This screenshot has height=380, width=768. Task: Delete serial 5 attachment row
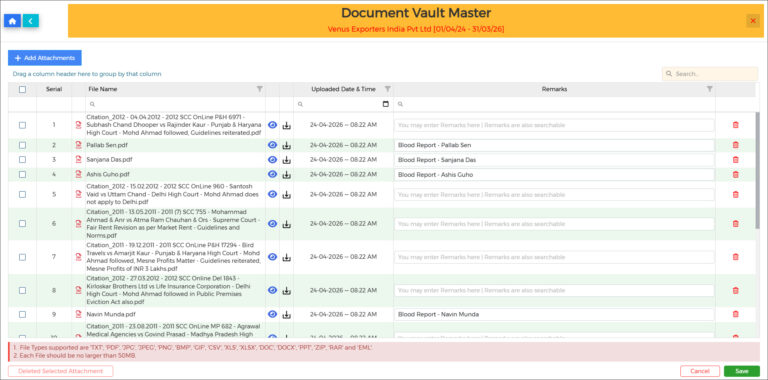pos(735,194)
